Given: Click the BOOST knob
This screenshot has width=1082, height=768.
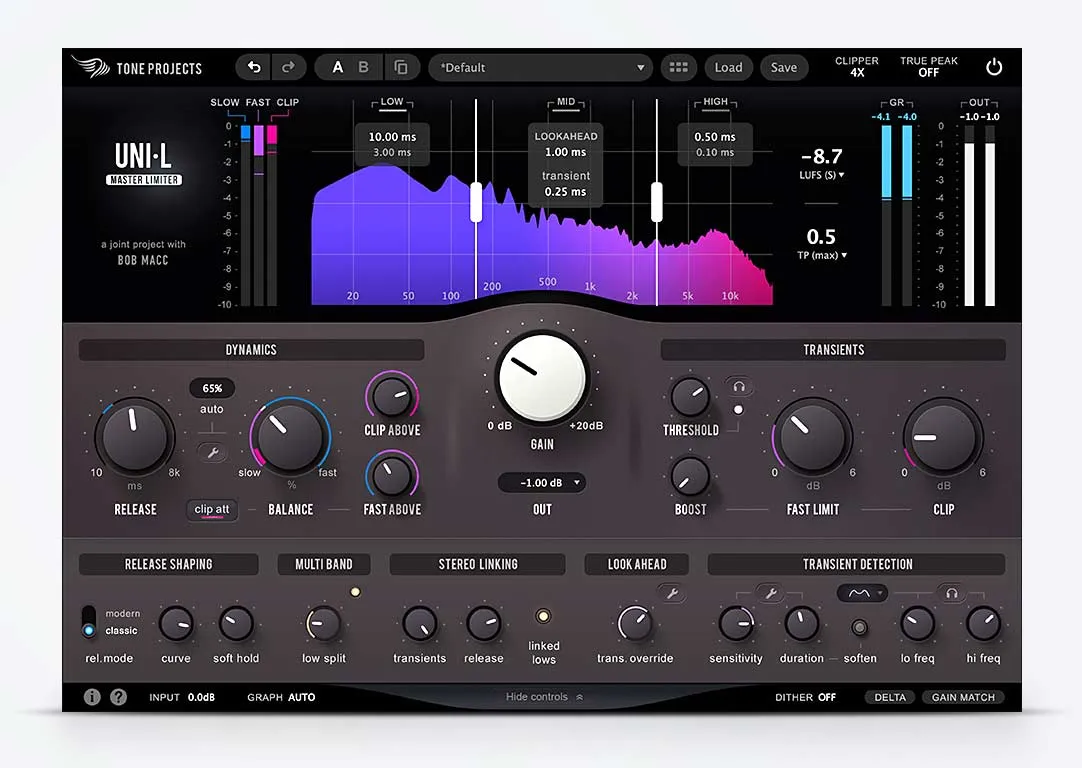Looking at the screenshot, I should [690, 477].
